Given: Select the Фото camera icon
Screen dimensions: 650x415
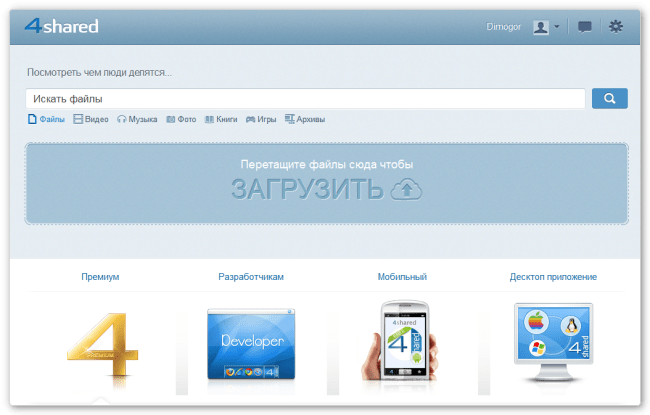Looking at the screenshot, I should click(170, 119).
